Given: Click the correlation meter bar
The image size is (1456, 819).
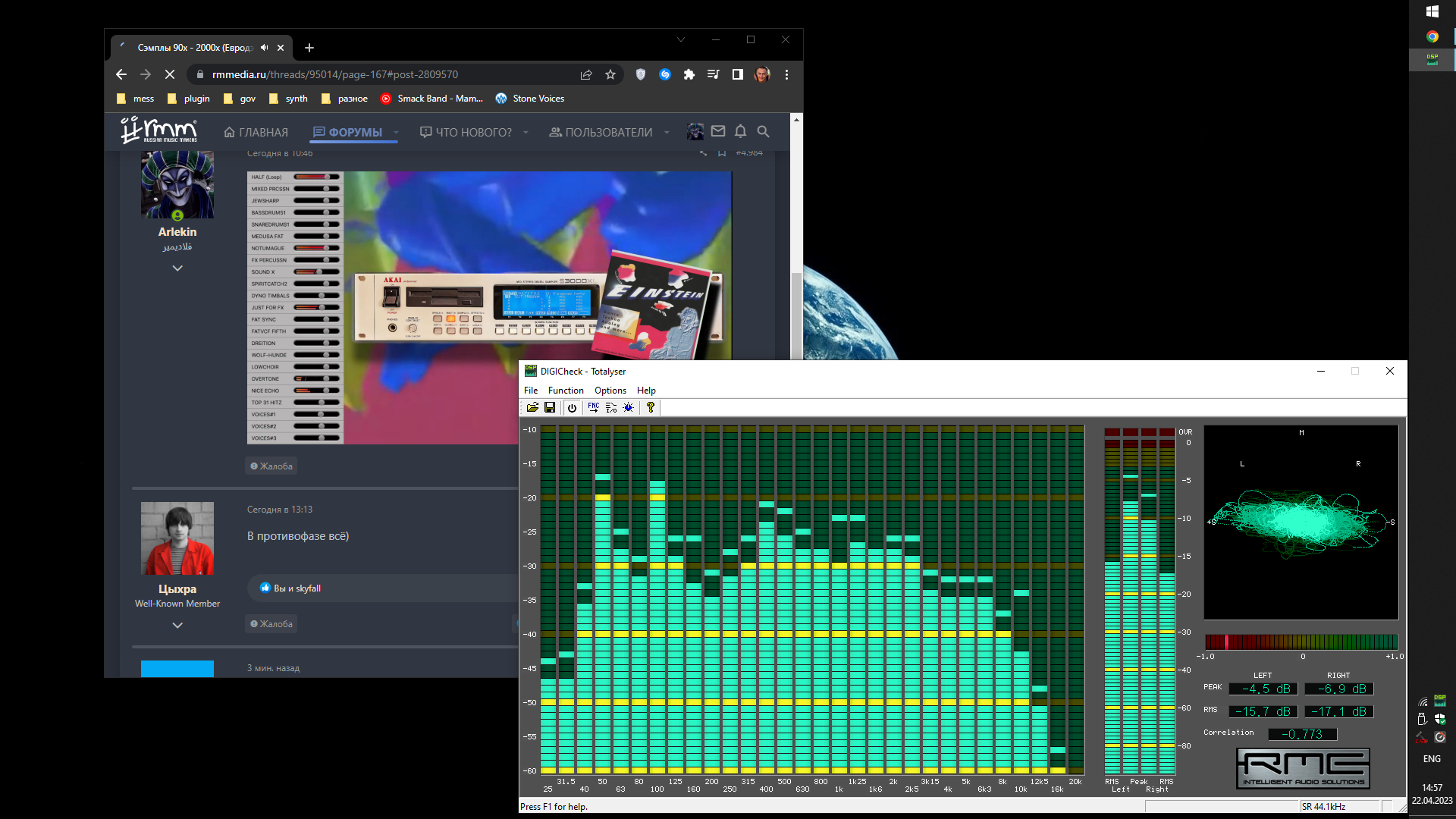Looking at the screenshot, I should tap(1301, 642).
